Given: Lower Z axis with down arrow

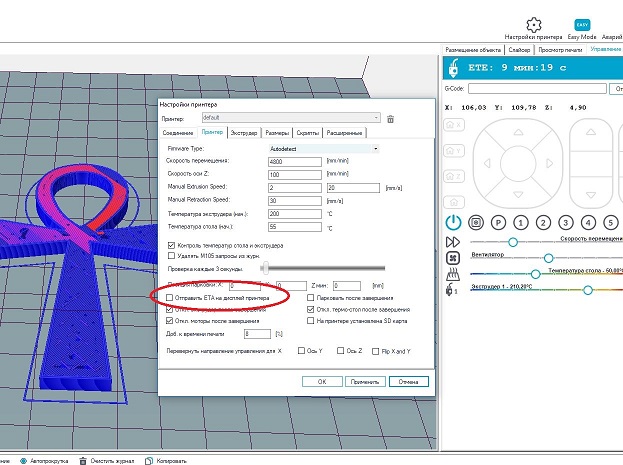Looking at the screenshot, I should (x=591, y=195).
